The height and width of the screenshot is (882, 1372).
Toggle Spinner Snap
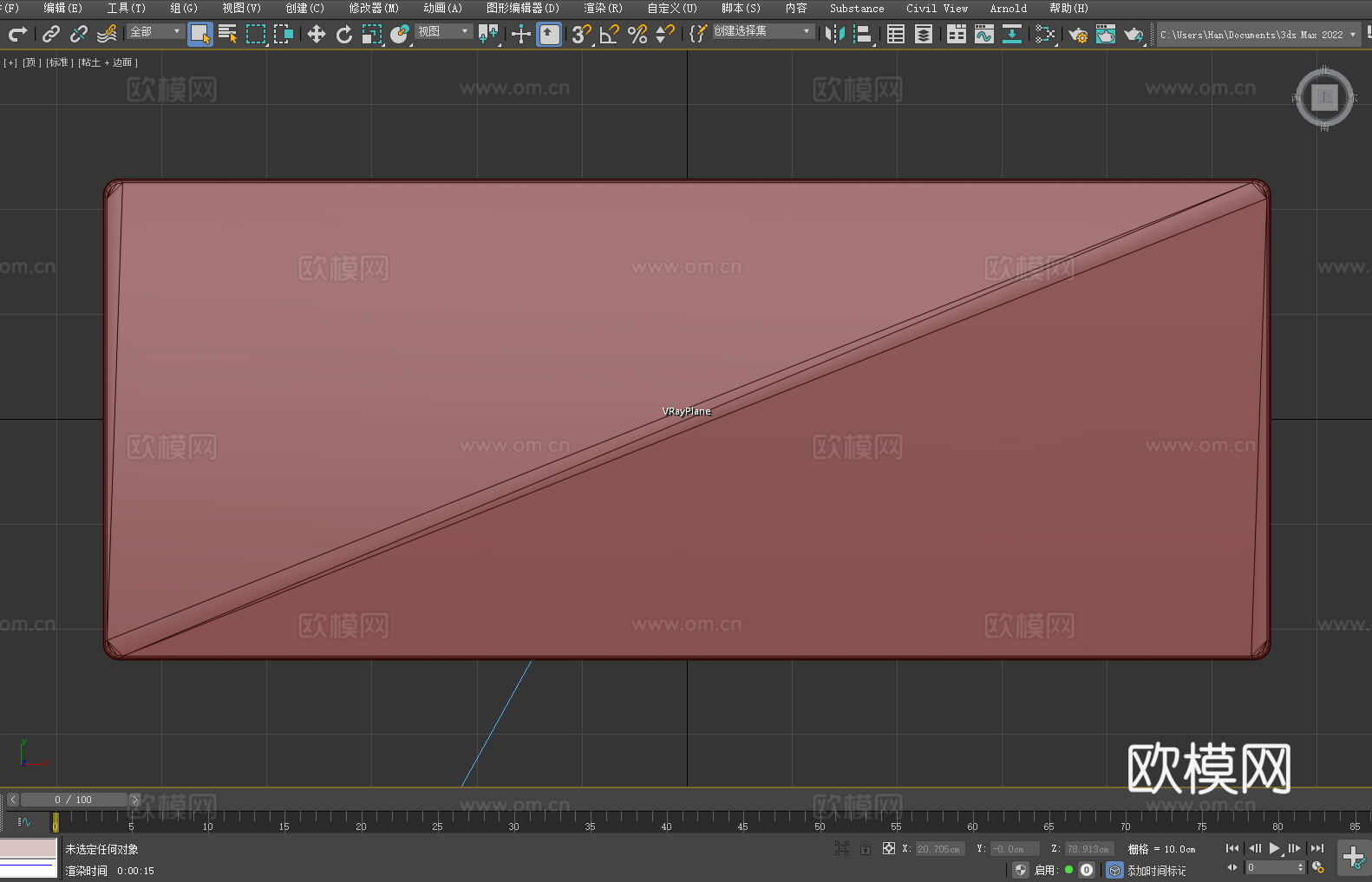click(x=665, y=34)
